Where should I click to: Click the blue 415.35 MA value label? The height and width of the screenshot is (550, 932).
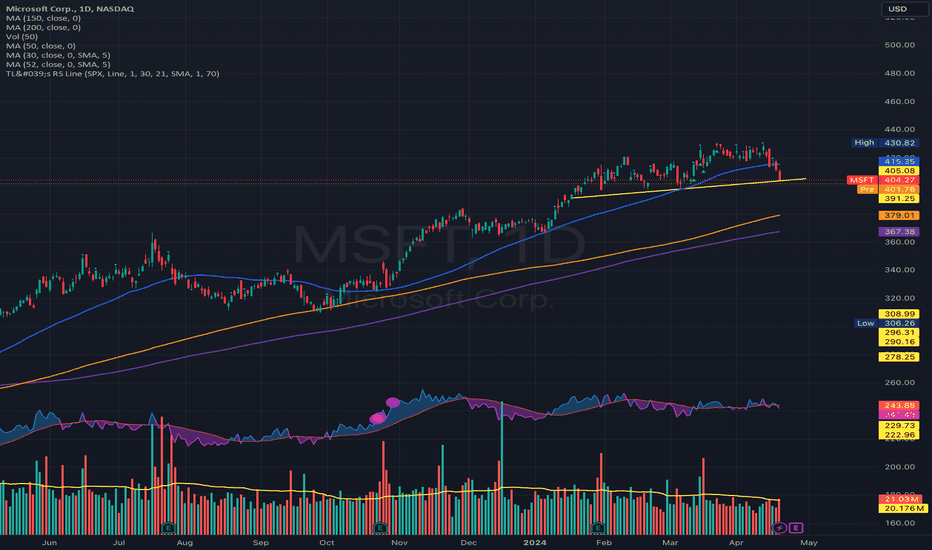(x=899, y=161)
